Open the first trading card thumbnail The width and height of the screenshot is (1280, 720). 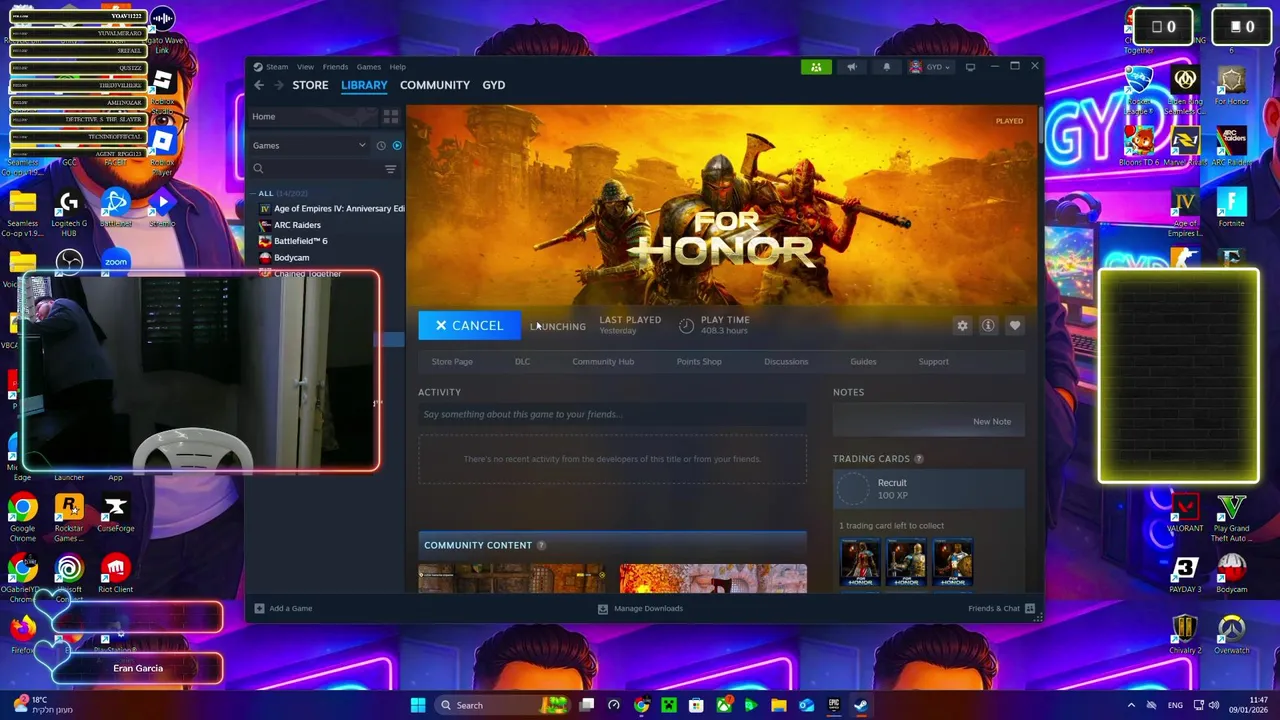click(860, 563)
